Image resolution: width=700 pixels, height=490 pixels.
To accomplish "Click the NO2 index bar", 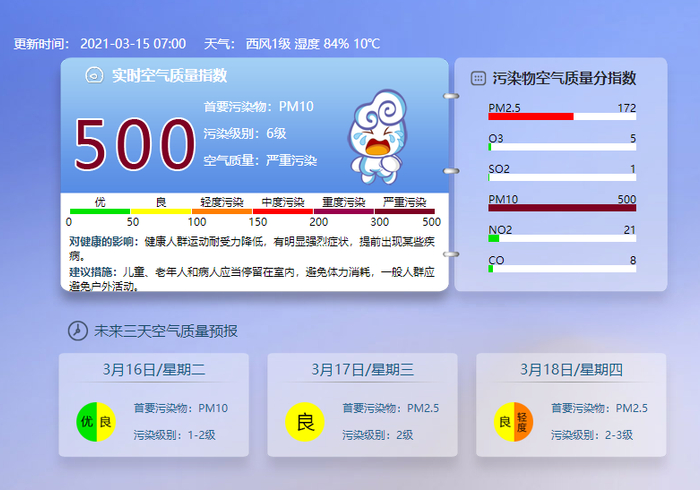I will [x=562, y=238].
